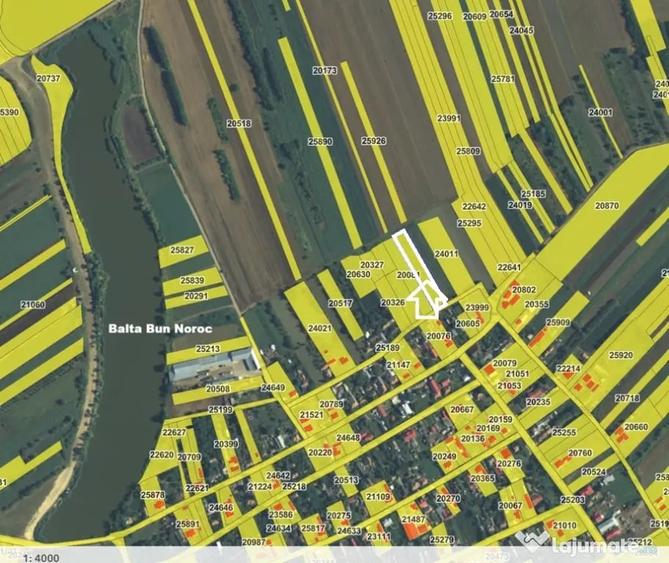The width and height of the screenshot is (669, 563).
Task: Click parcel number 24011
Action: coord(446,253)
